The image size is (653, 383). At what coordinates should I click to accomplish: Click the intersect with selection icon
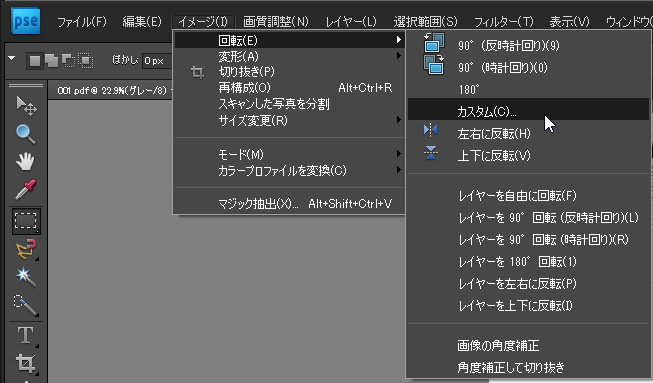point(85,61)
